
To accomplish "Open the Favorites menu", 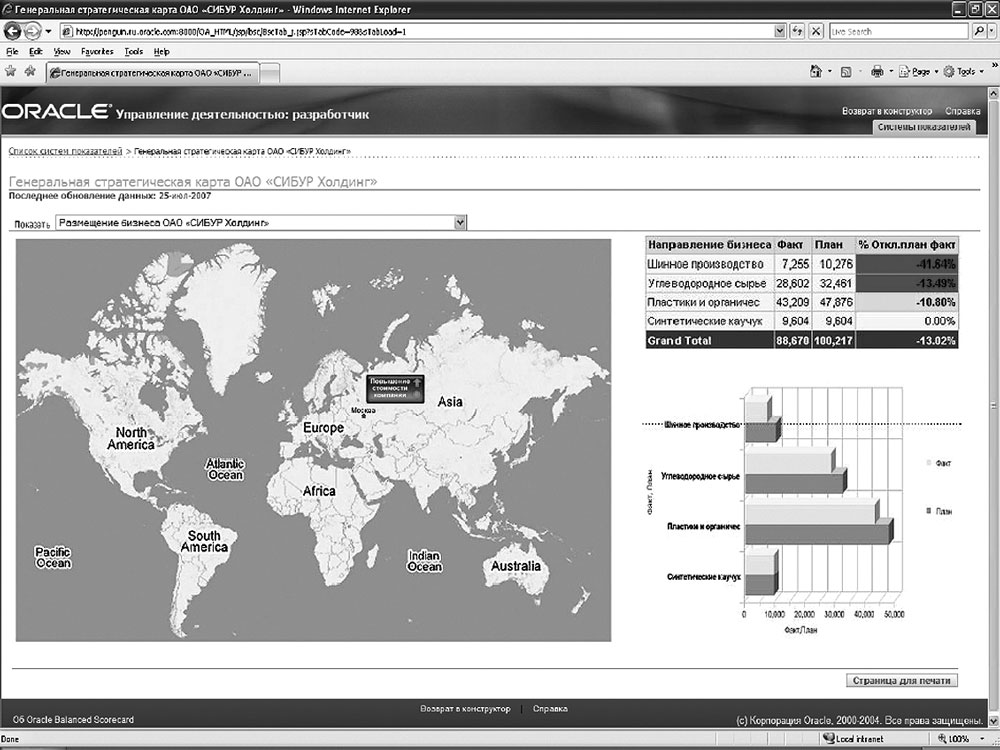I will pyautogui.click(x=97, y=52).
